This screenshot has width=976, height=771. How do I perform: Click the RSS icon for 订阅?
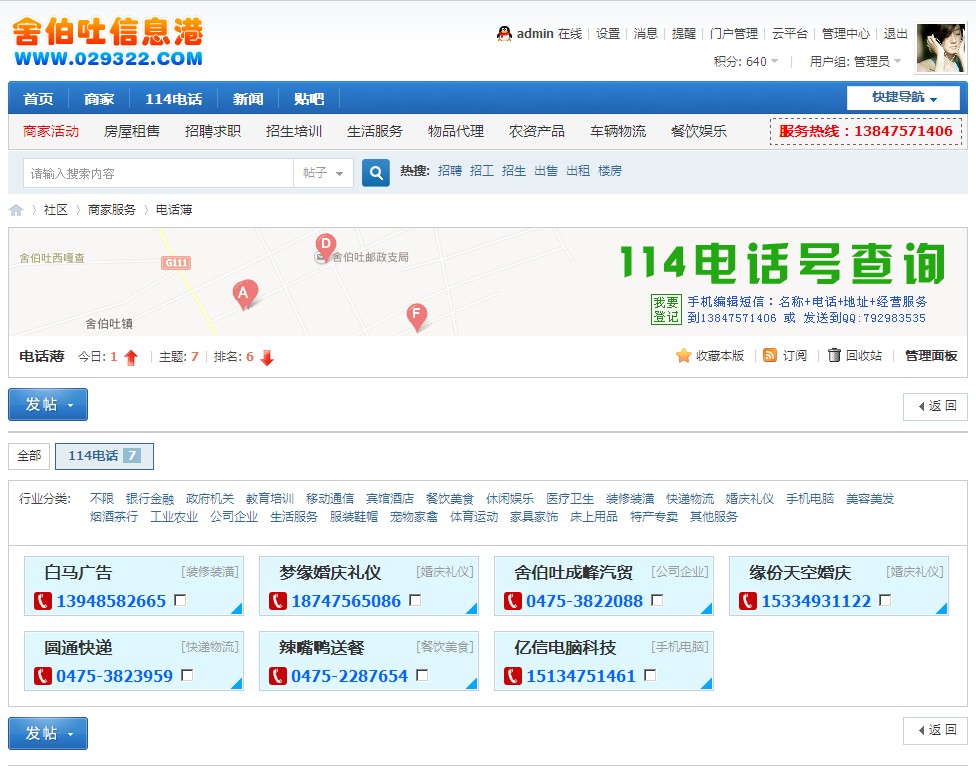pyautogui.click(x=770, y=355)
